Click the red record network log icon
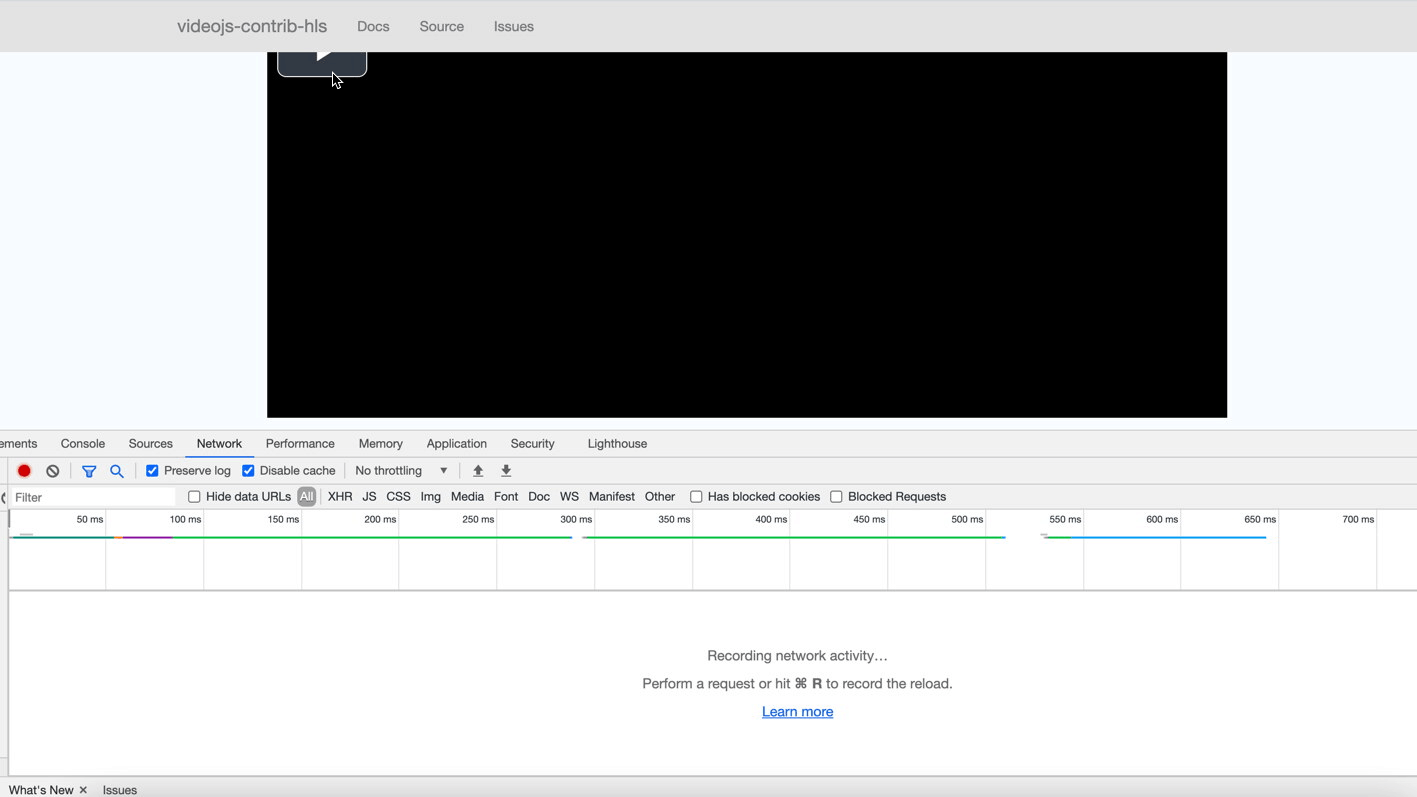This screenshot has width=1417, height=797. click(x=24, y=471)
